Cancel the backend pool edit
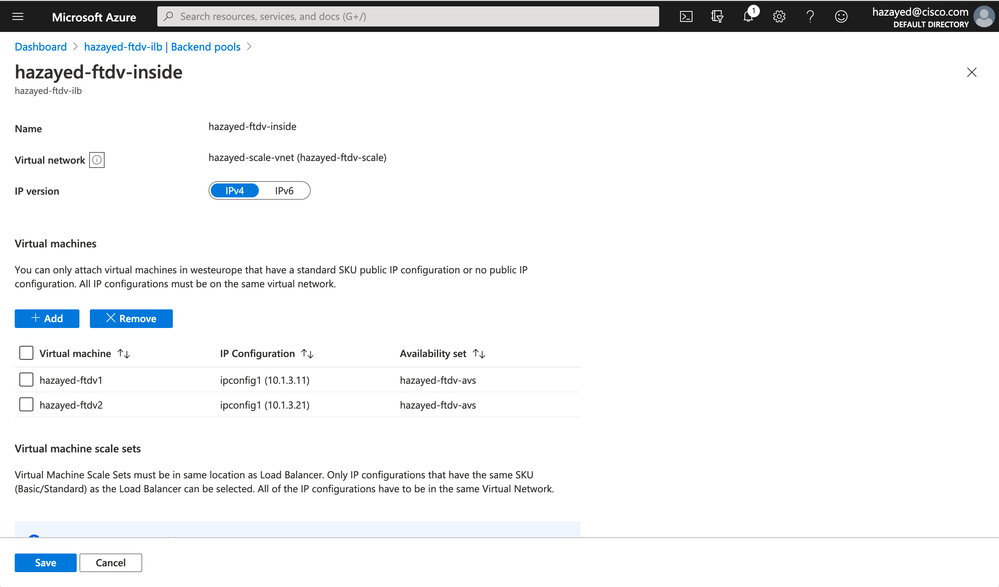999x587 pixels. 111,563
